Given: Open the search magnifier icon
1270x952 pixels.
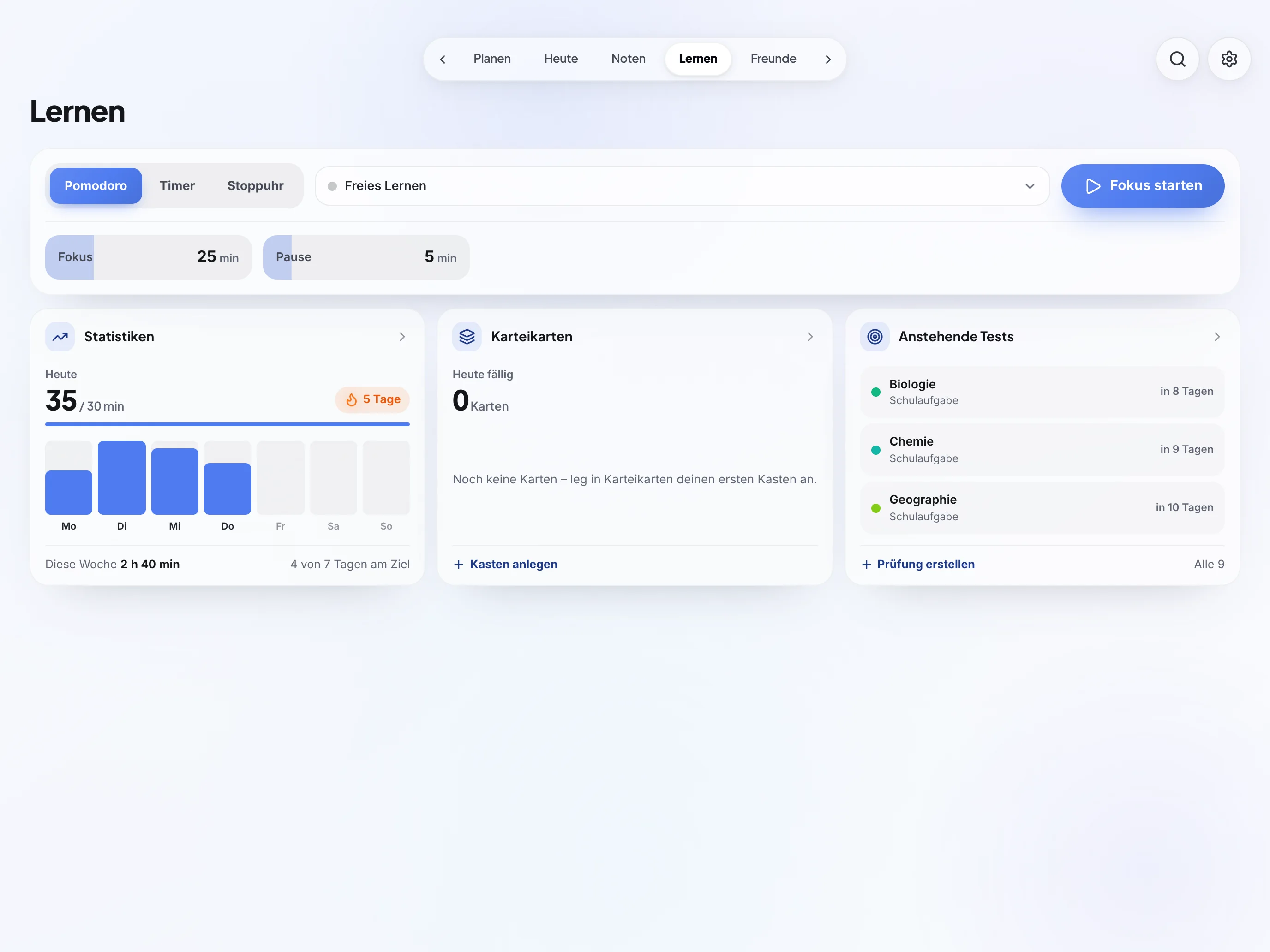Looking at the screenshot, I should [x=1177, y=59].
